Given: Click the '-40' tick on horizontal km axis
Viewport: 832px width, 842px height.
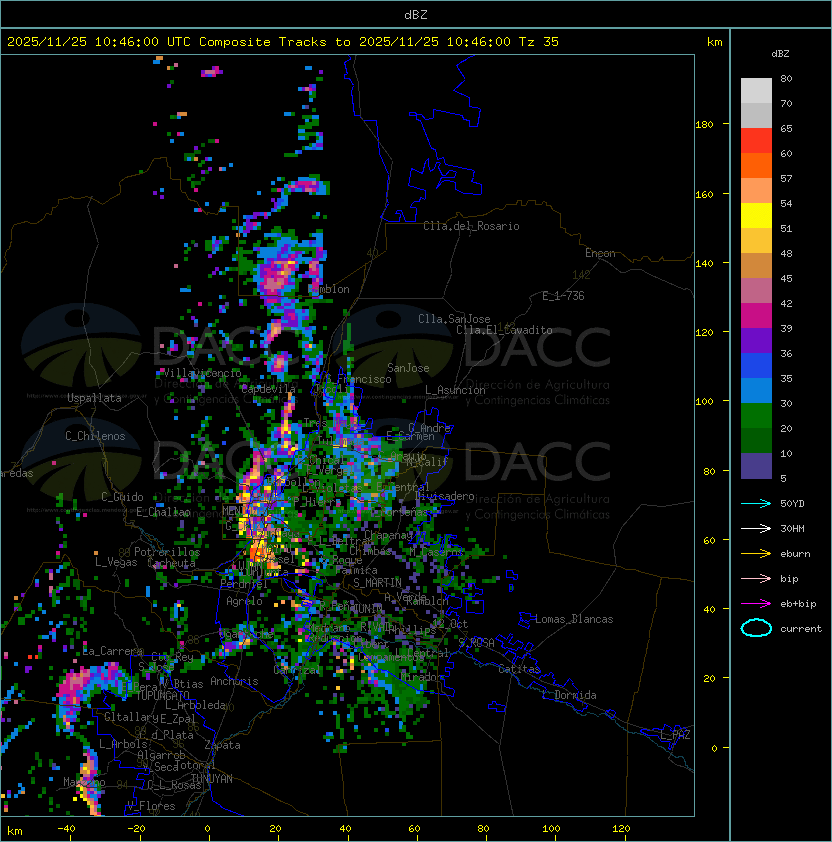Looking at the screenshot, I should tap(66, 829).
